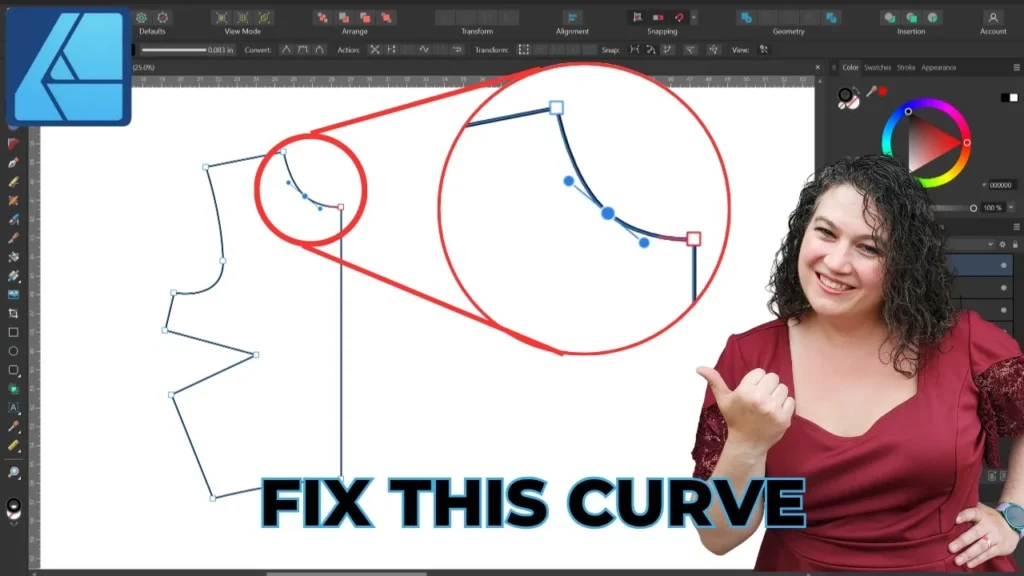Screen dimensions: 1024x576
Task: Pick the color picker eyedropper in Color panel
Action: 871,92
